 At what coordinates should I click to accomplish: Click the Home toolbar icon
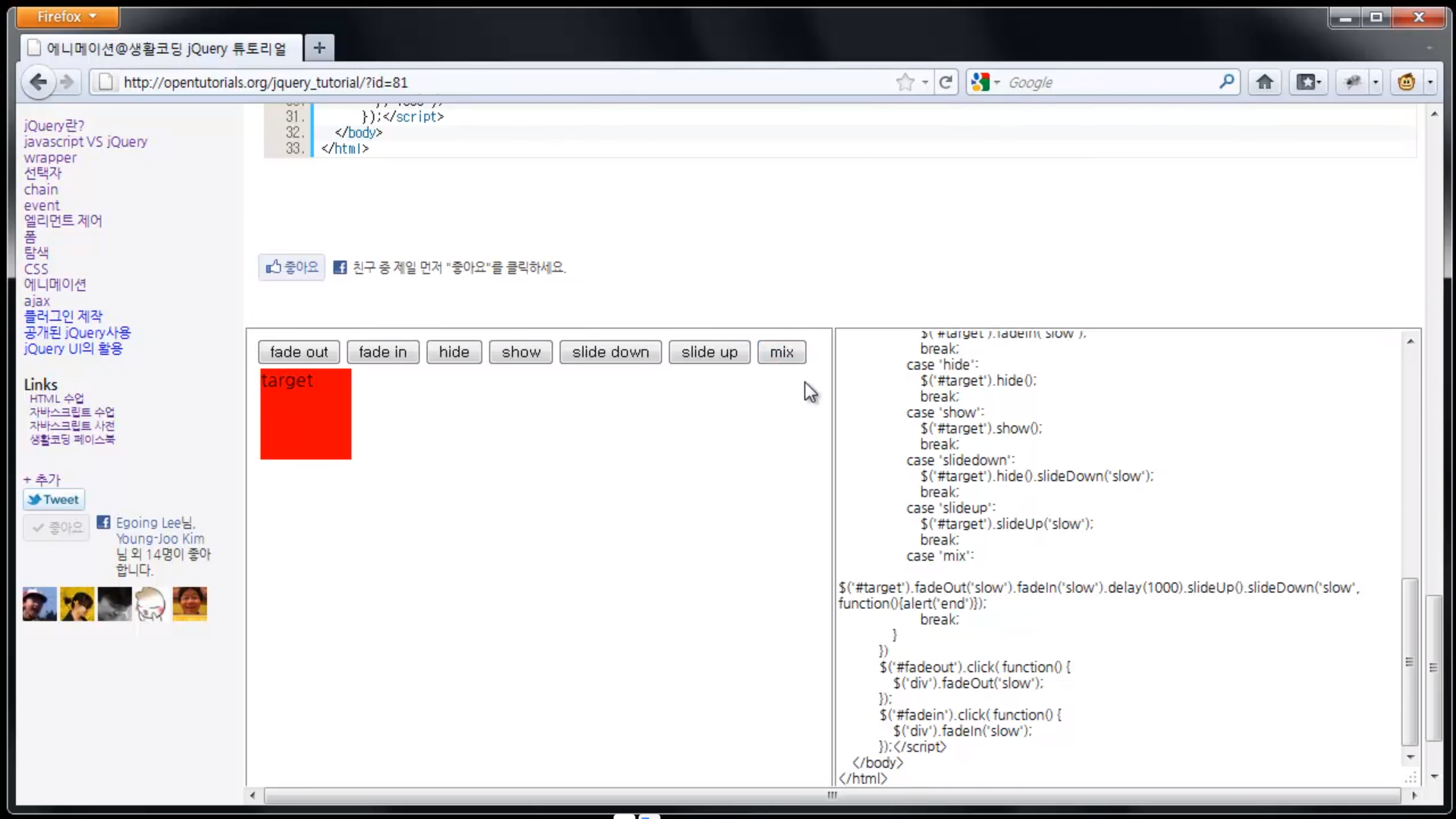pos(1264,82)
